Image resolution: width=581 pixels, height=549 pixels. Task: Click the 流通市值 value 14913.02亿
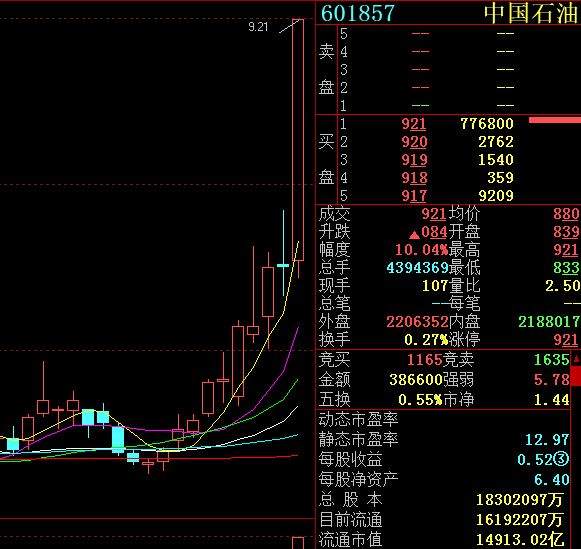[519, 540]
